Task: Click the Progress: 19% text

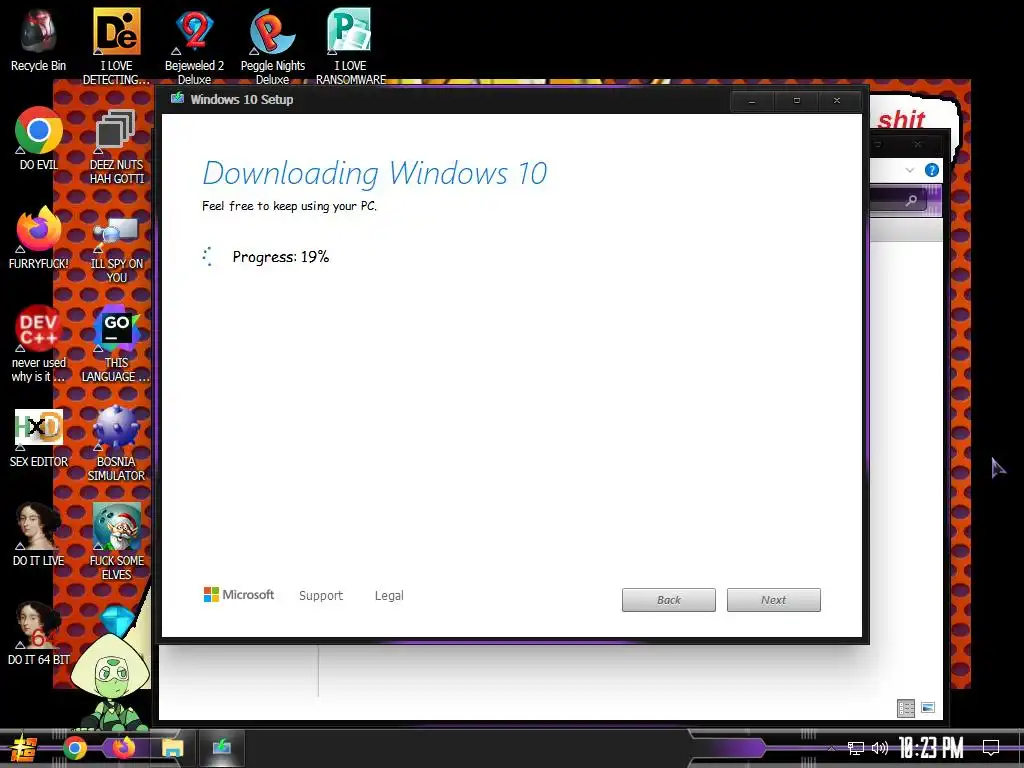Action: pos(281,257)
